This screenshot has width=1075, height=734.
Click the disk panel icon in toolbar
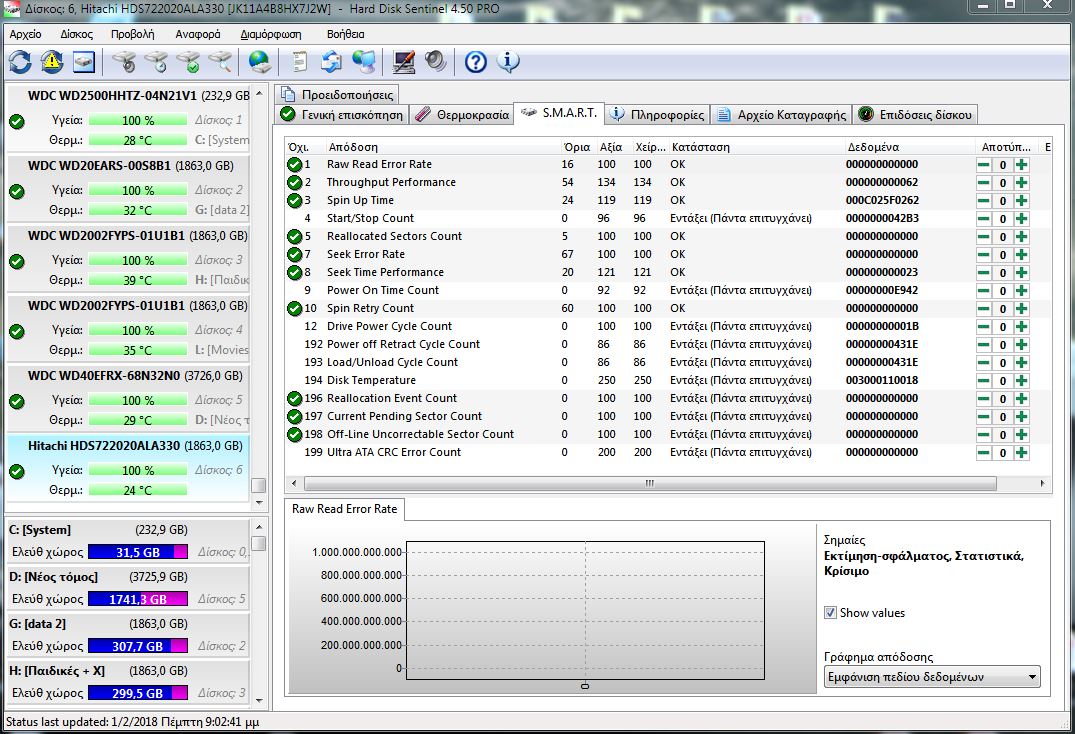[84, 62]
